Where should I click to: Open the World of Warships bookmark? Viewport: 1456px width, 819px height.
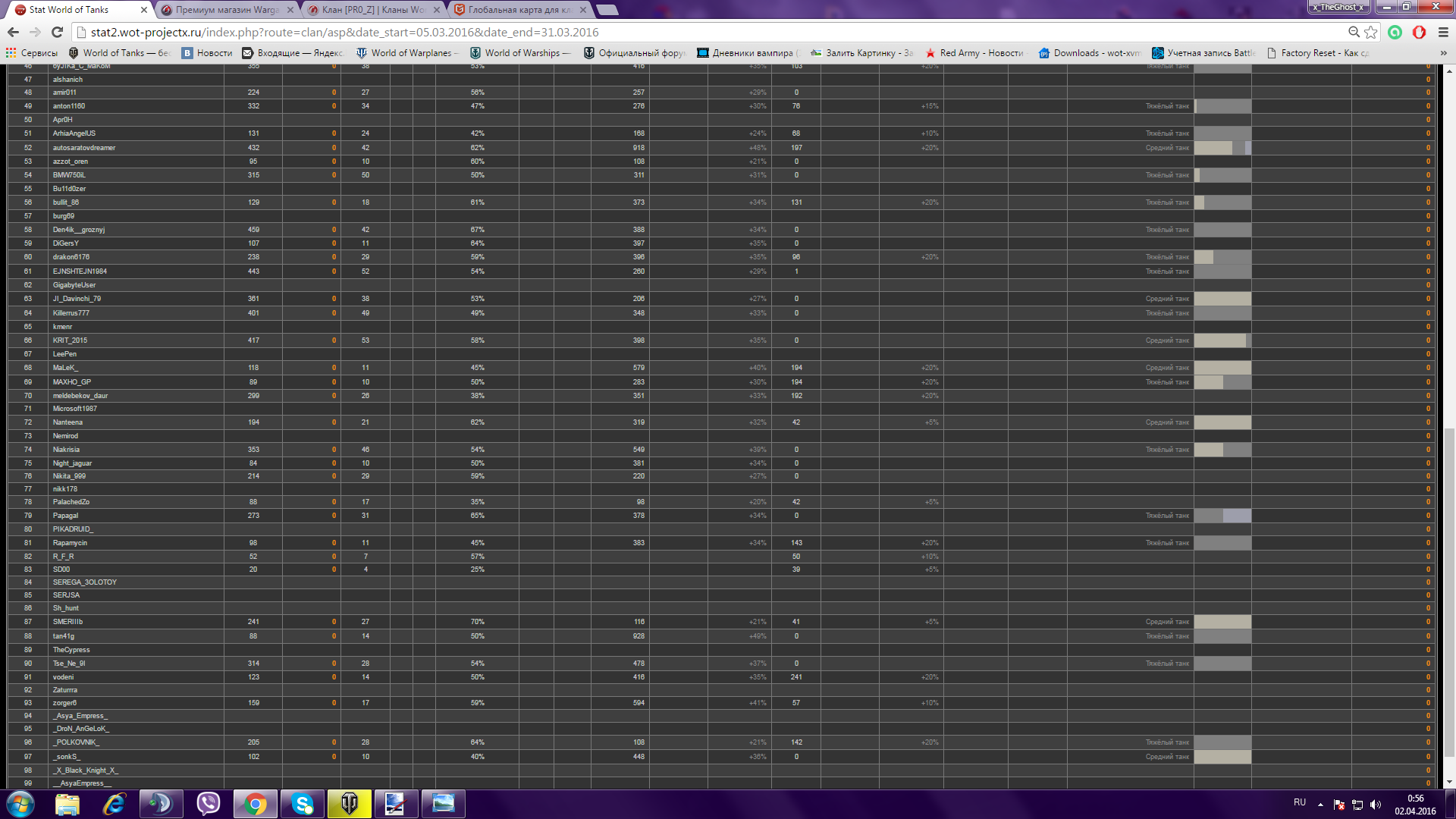521,53
